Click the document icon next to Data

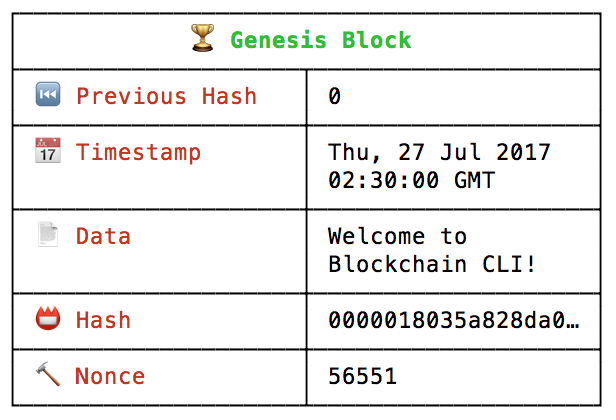48,234
